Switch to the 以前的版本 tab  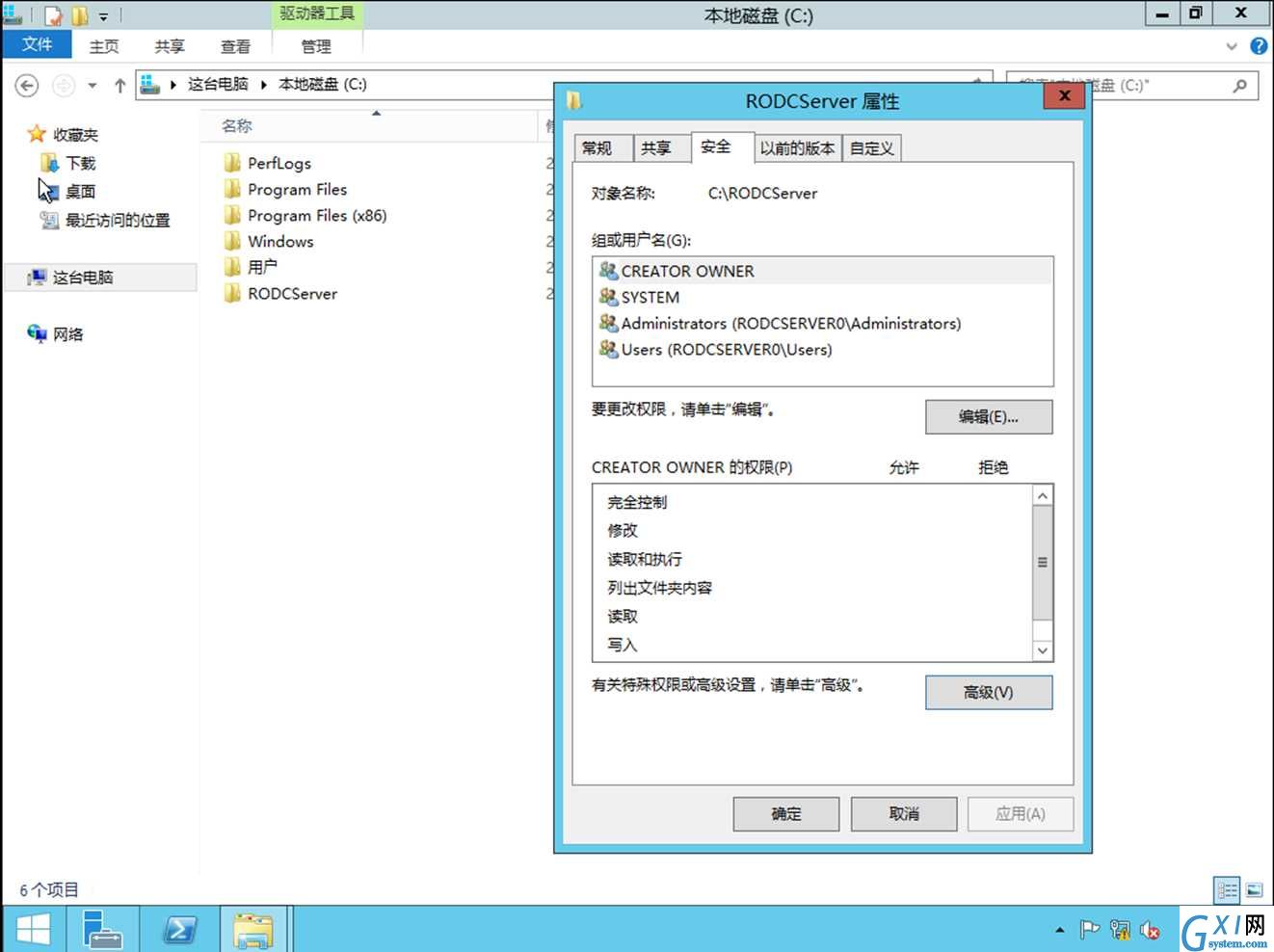click(797, 148)
